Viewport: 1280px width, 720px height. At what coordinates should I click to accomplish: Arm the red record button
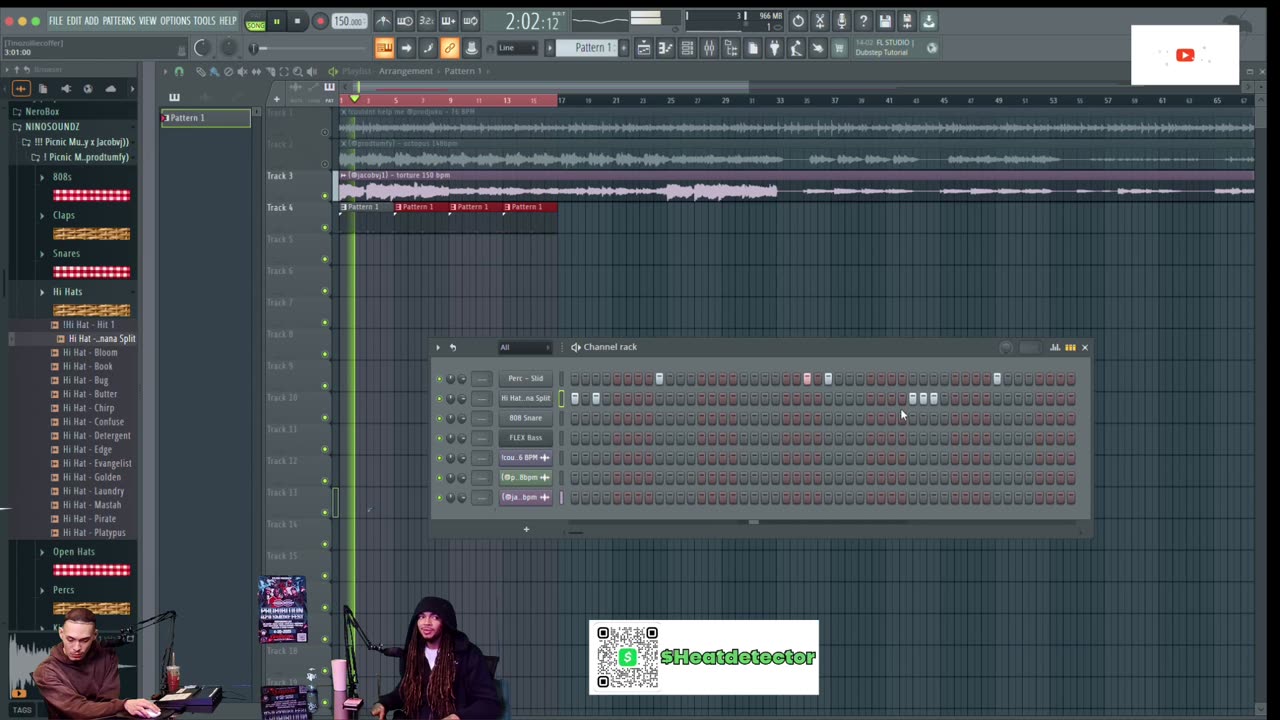pyautogui.click(x=320, y=21)
